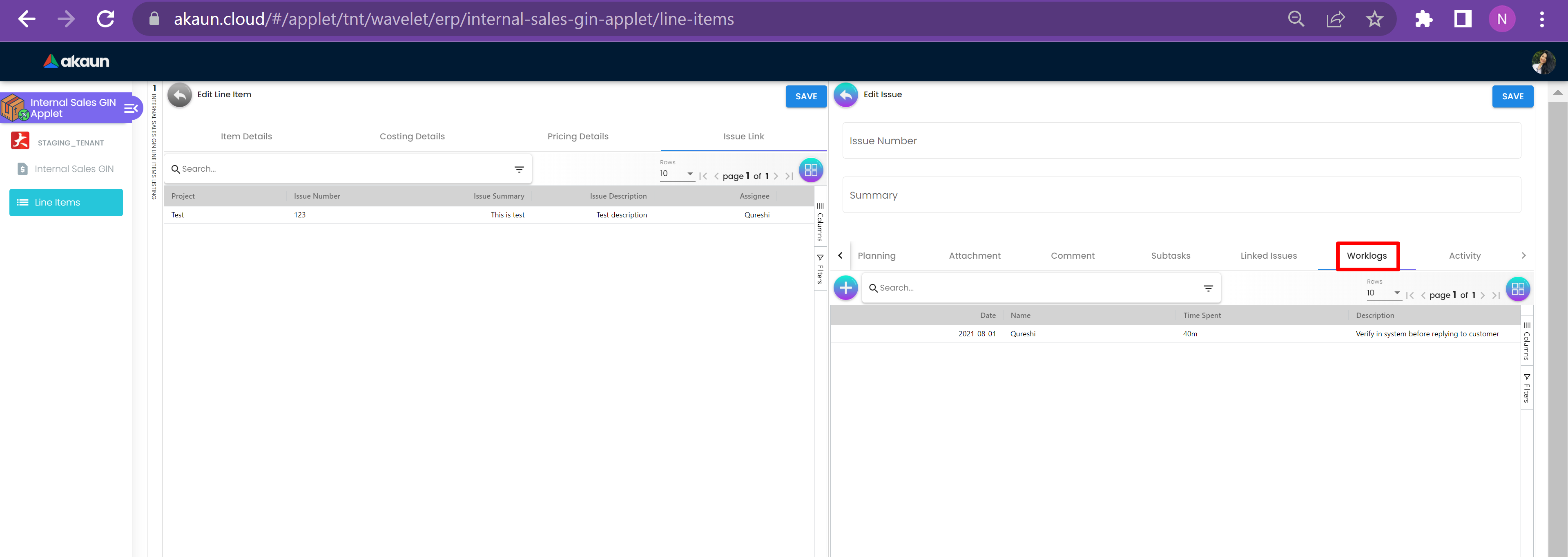
Task: Open Rows dropdown in Worklogs table
Action: coord(1383,293)
